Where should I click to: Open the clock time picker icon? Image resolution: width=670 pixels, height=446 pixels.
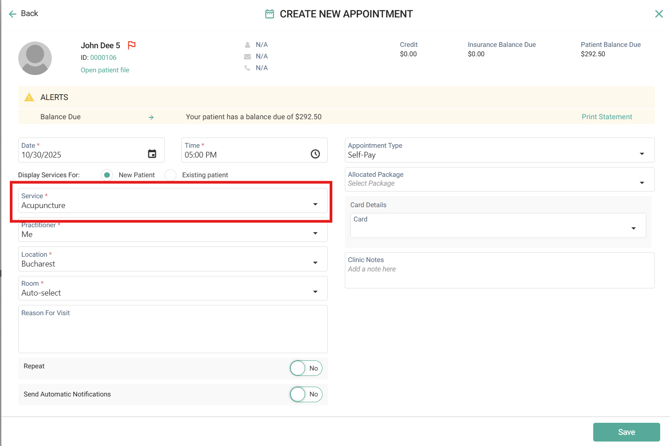point(315,154)
